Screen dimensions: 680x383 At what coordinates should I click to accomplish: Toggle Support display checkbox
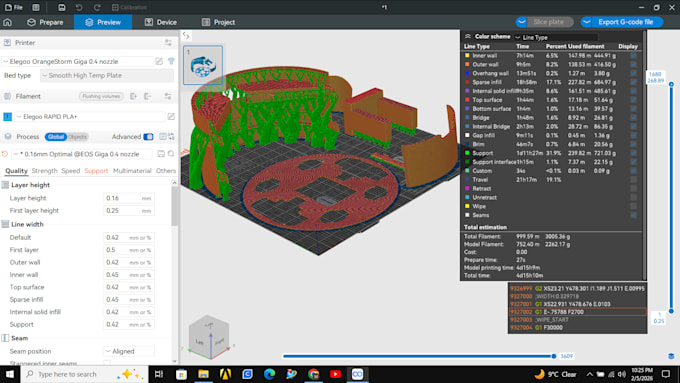pos(634,153)
